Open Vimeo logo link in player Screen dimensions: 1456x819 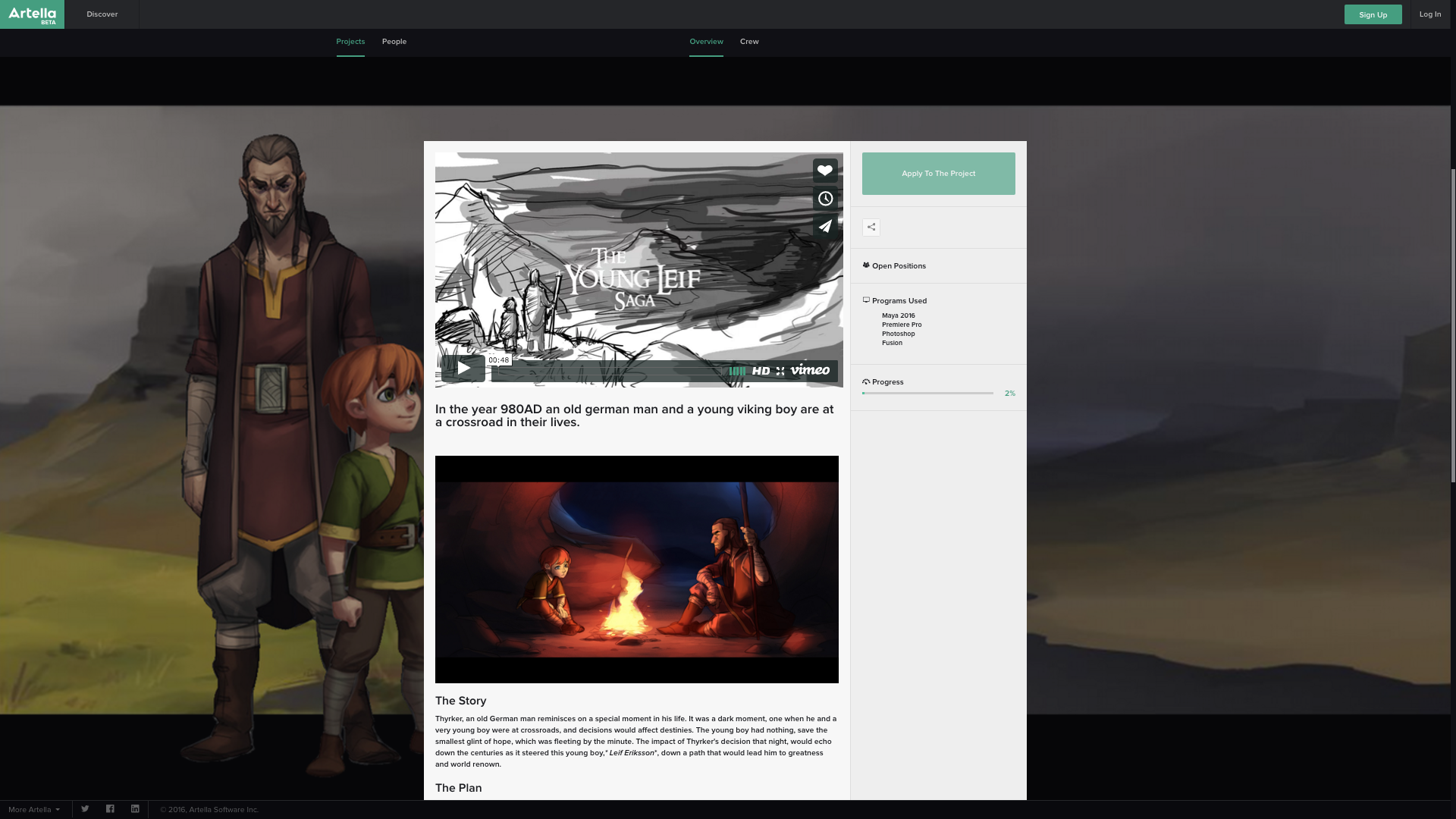tap(810, 370)
